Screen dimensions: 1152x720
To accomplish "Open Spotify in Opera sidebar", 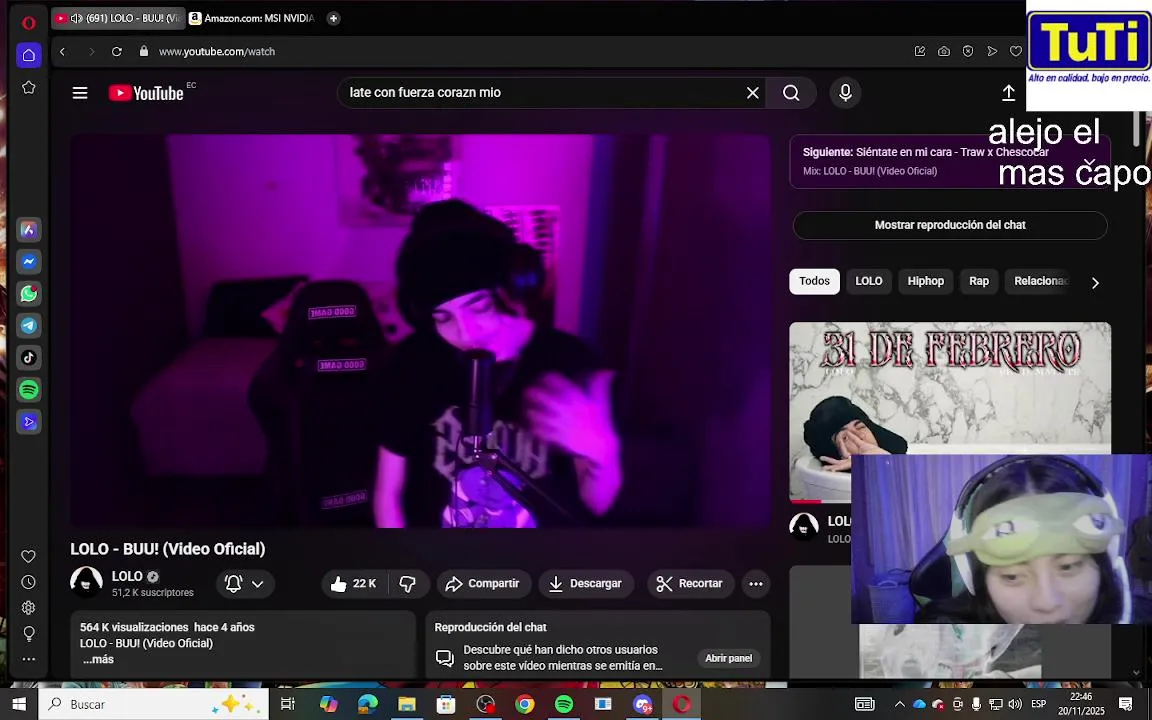I will coord(29,389).
